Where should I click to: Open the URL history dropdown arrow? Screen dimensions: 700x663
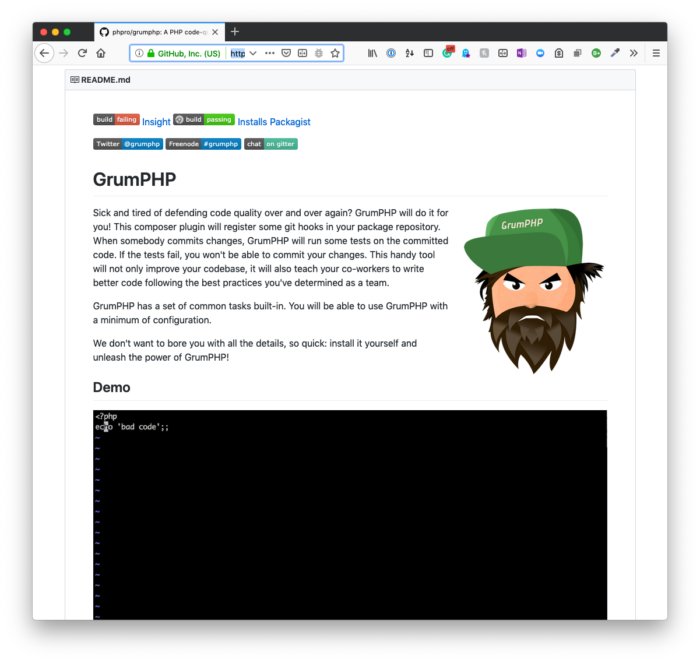pyautogui.click(x=253, y=53)
